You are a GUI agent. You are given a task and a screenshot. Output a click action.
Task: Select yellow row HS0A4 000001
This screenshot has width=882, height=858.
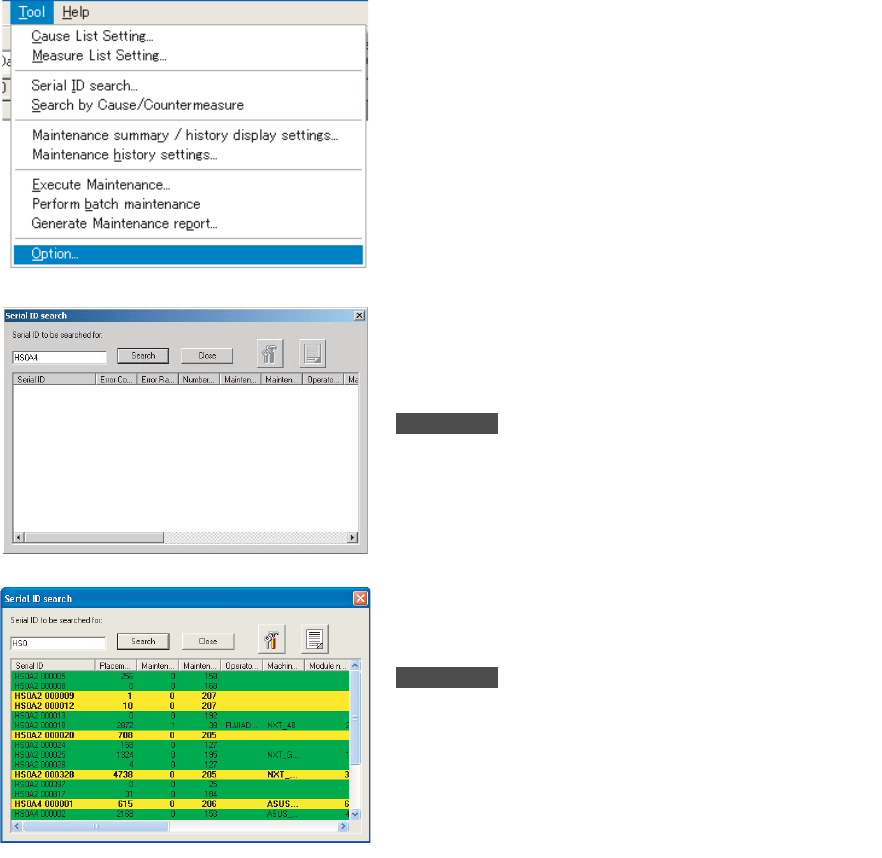click(x=180, y=804)
